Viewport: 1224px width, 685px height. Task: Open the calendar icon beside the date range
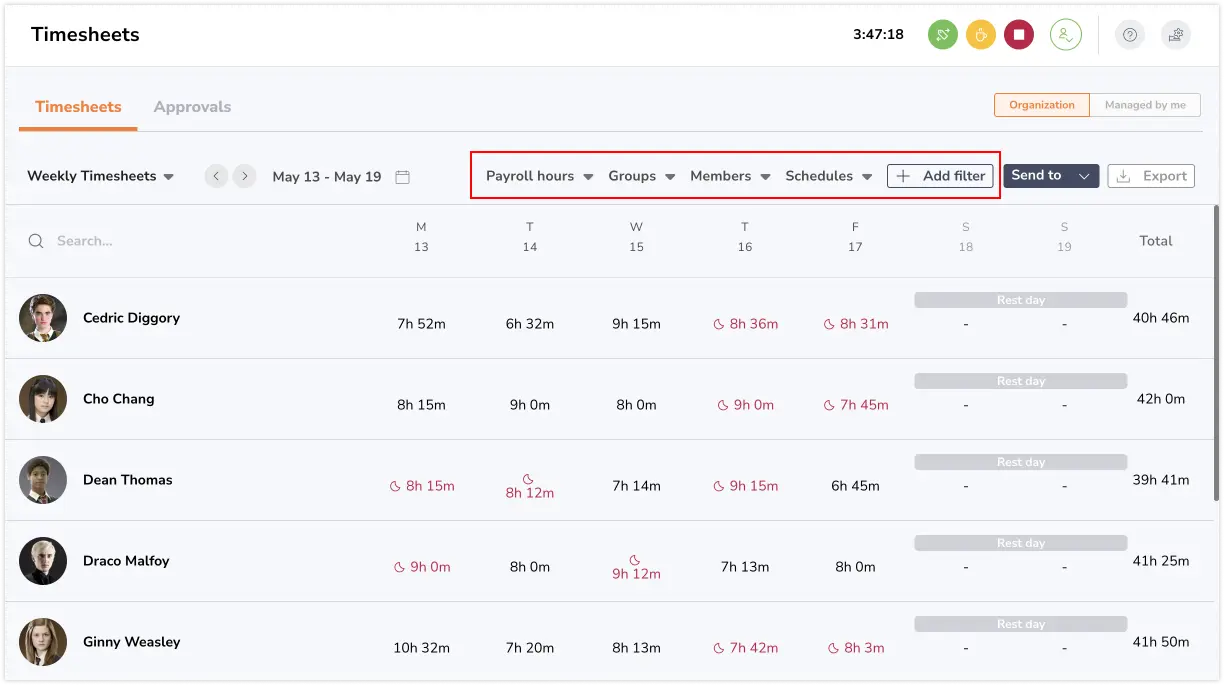pos(402,175)
